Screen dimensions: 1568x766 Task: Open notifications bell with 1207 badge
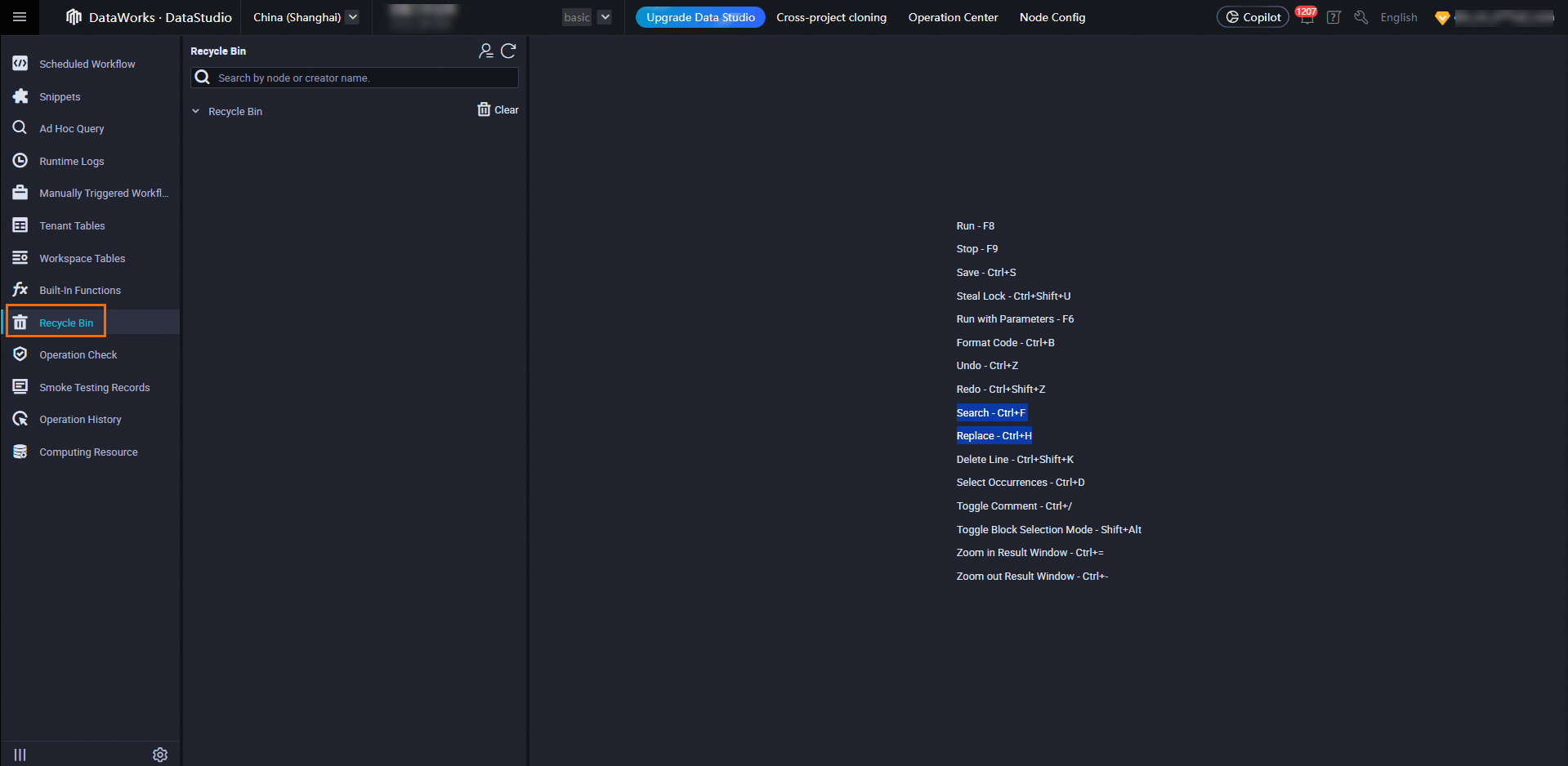point(1307,17)
